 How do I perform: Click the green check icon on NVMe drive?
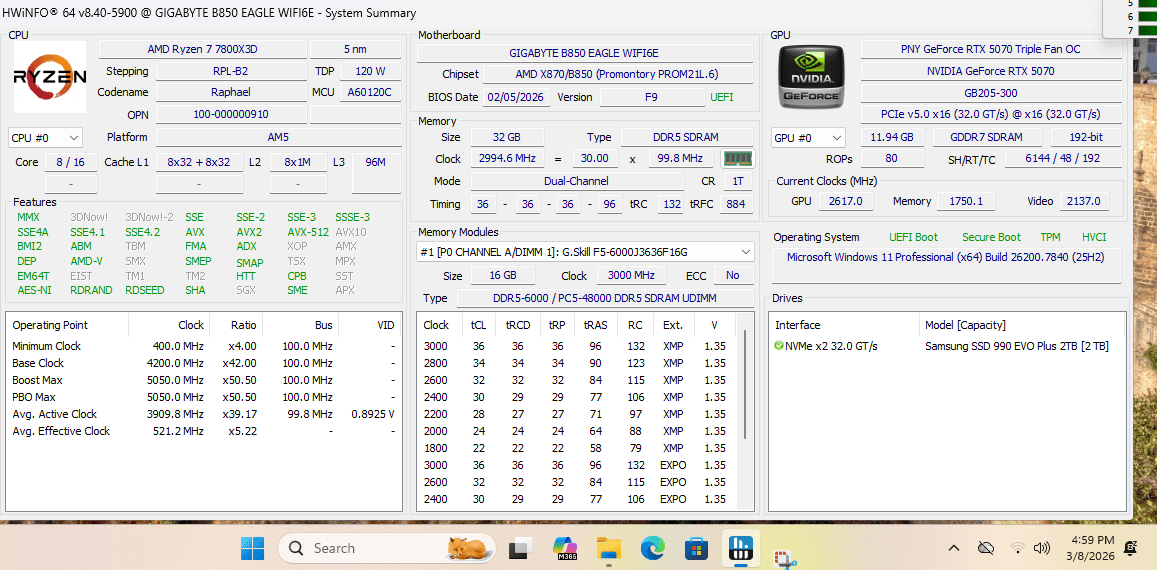point(779,346)
